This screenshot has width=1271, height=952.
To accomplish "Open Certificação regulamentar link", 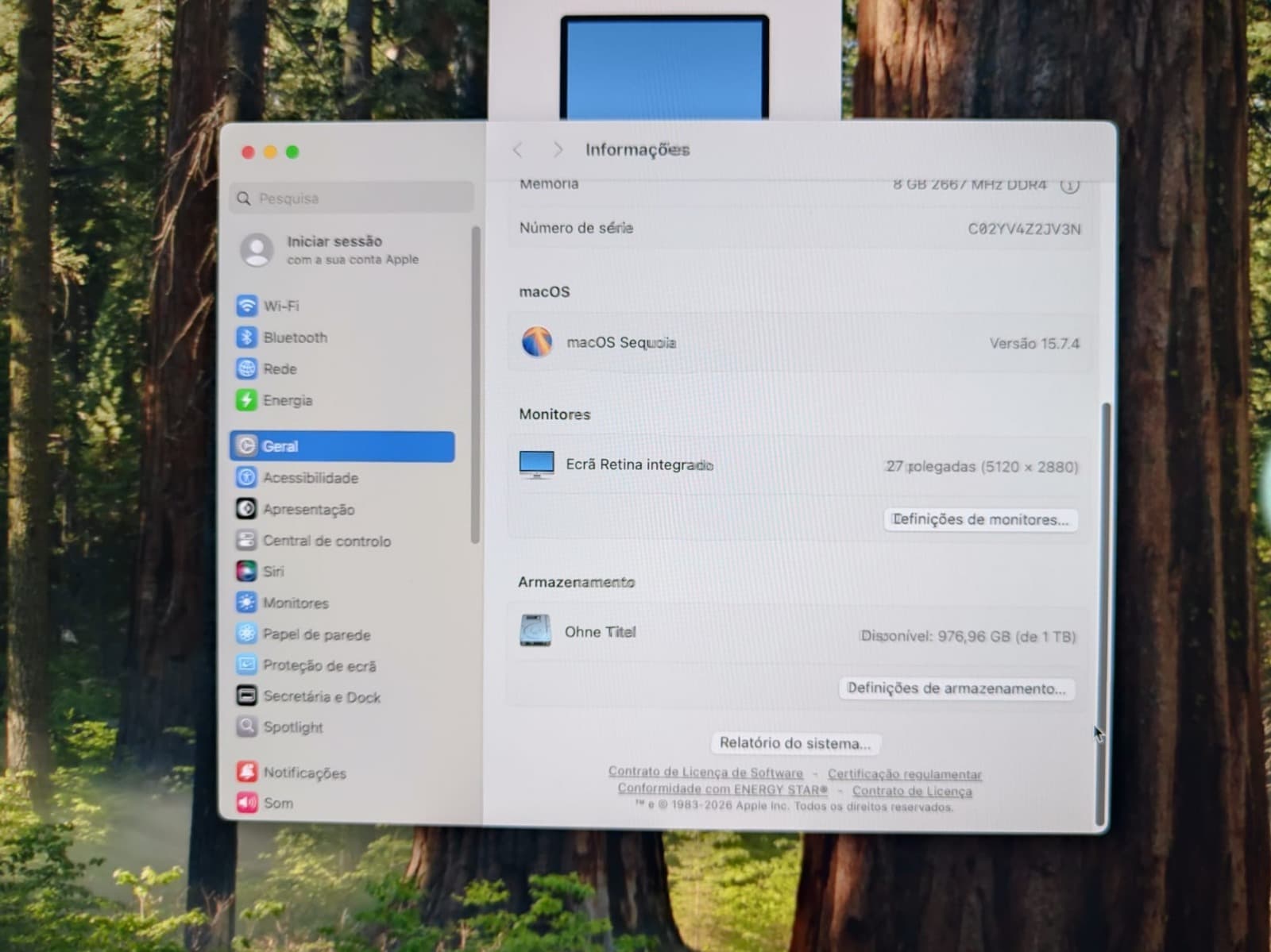I will click(x=905, y=773).
